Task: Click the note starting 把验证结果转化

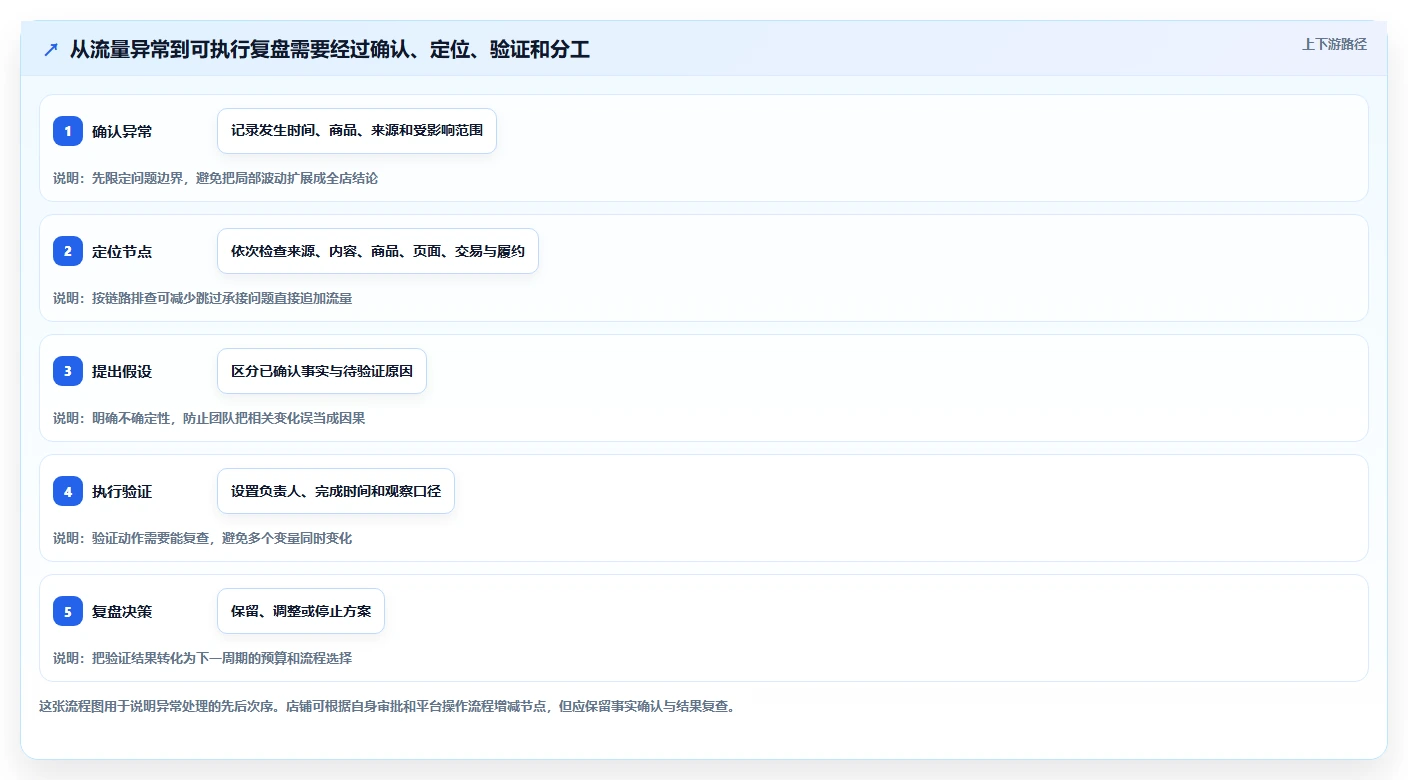Action: click(203, 658)
